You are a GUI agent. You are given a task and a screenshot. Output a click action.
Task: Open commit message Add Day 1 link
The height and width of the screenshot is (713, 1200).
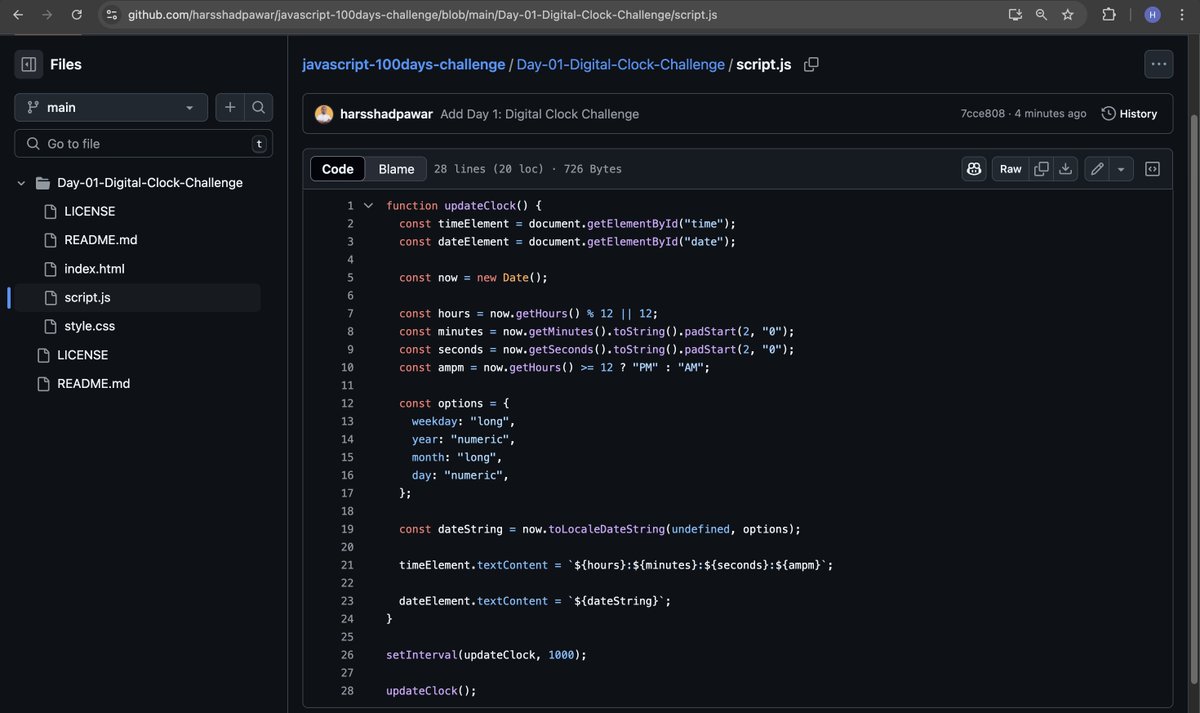[539, 114]
